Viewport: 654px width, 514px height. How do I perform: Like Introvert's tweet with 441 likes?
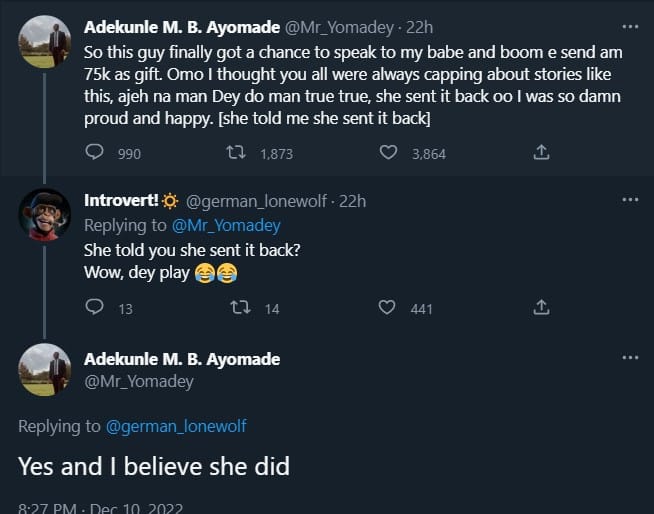click(388, 308)
